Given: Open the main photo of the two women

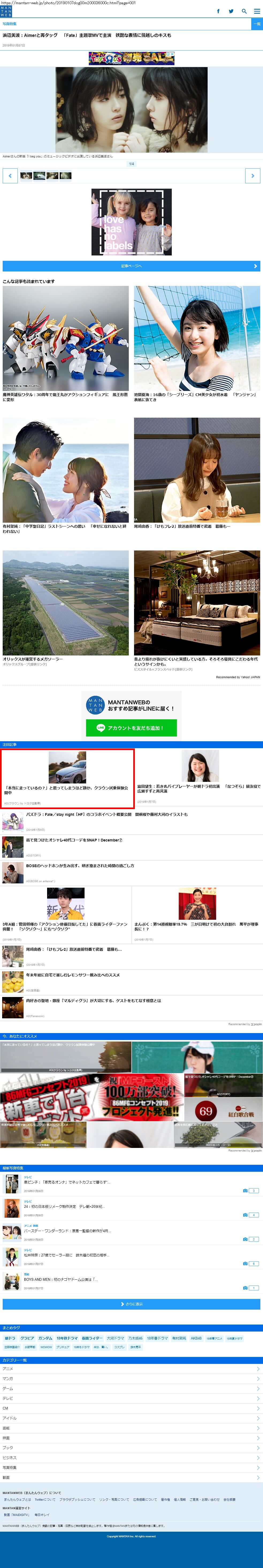Looking at the screenshot, I should click(132, 110).
